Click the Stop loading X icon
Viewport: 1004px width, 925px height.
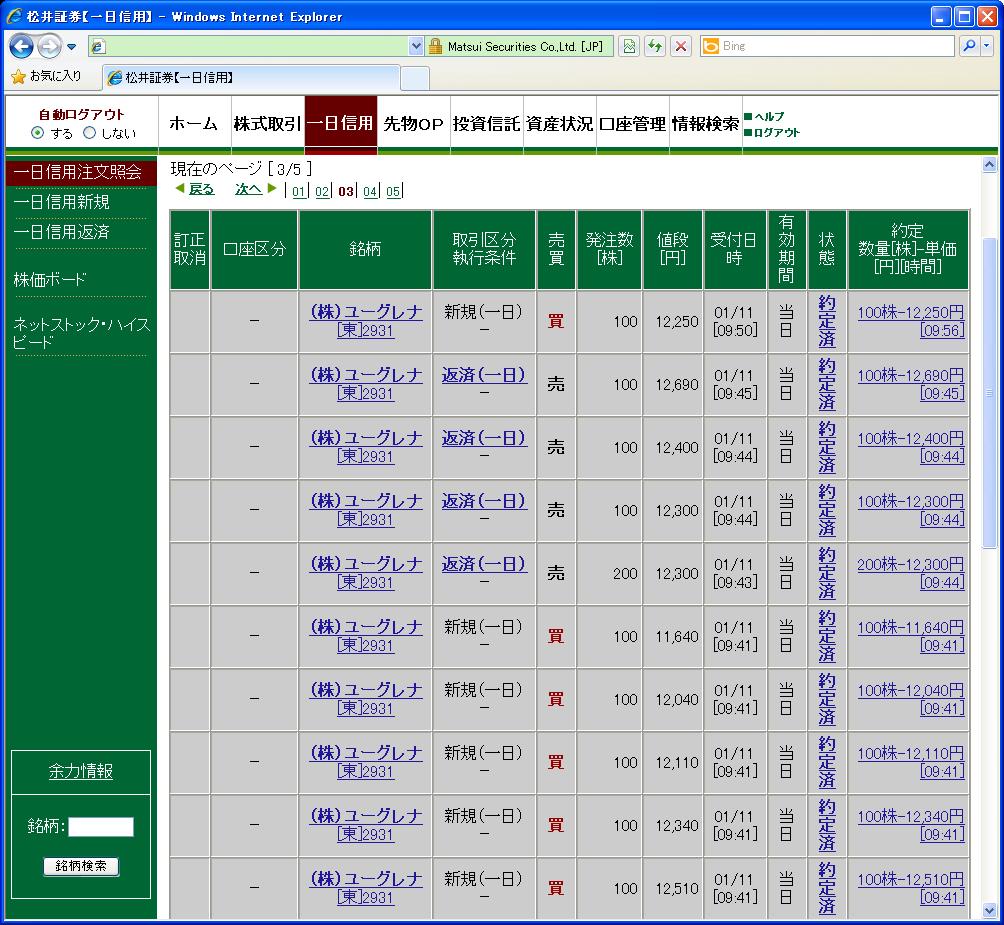[x=681, y=46]
